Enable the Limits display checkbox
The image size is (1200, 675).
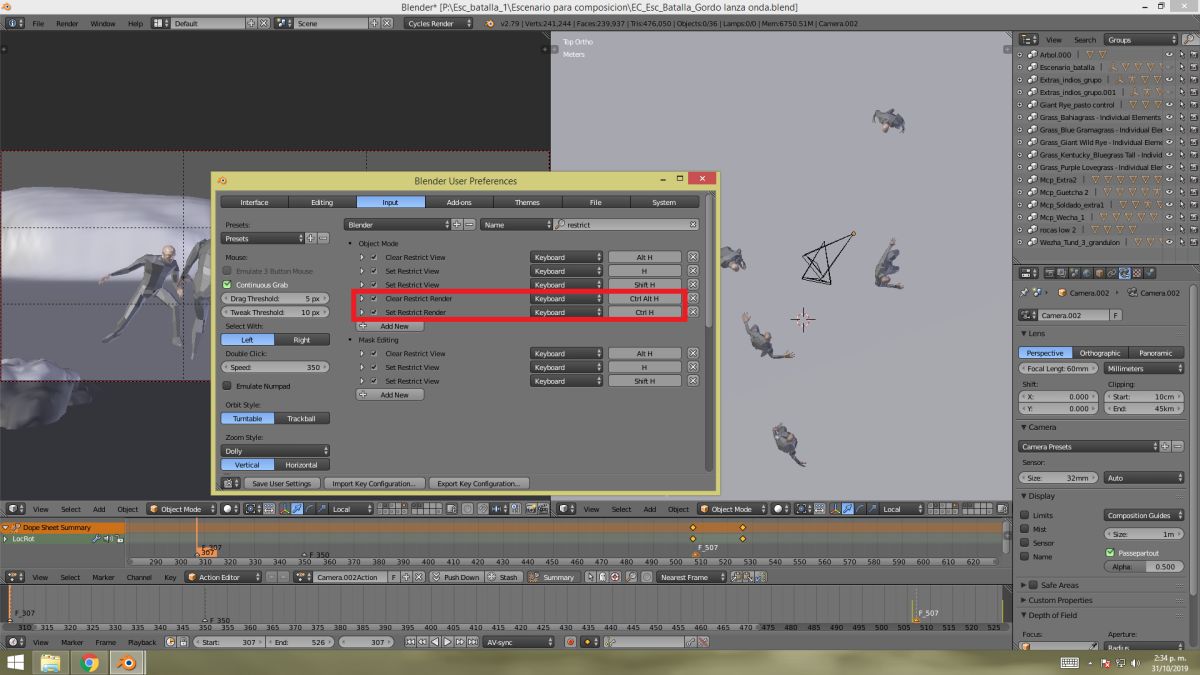[x=1025, y=515]
